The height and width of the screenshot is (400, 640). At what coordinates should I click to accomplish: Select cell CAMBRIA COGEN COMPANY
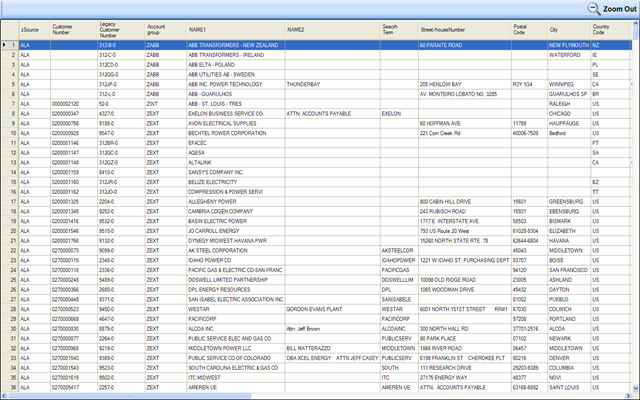[x=236, y=211]
